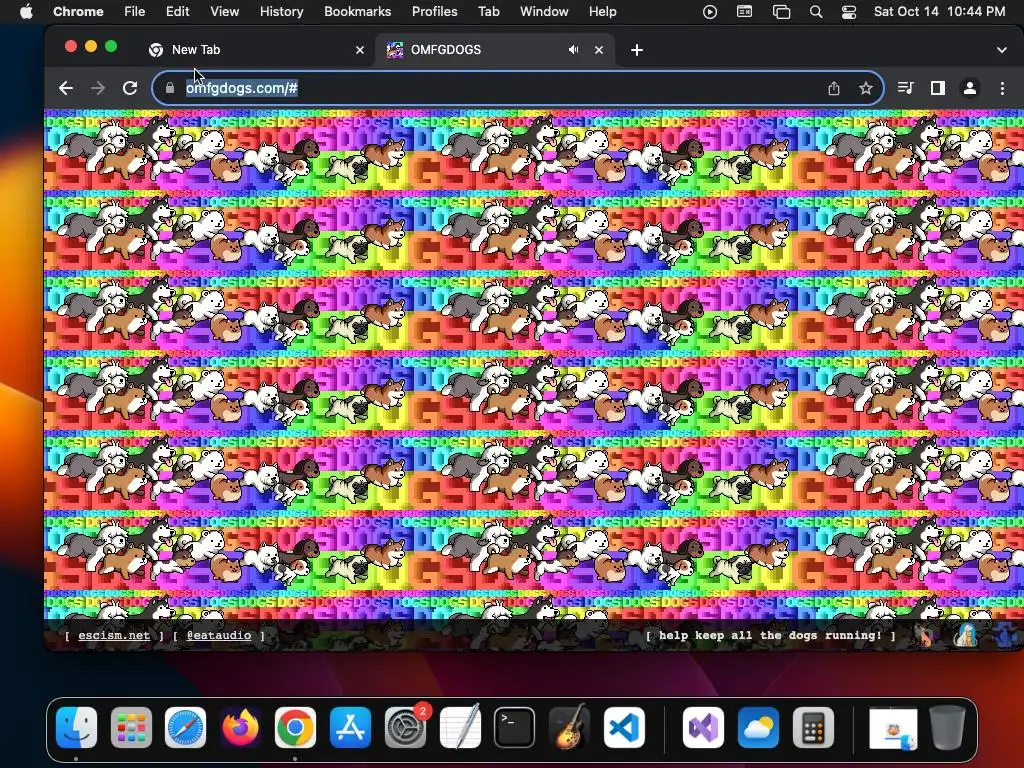This screenshot has width=1024, height=768.
Task: Open the Tab menu
Action: 488,12
